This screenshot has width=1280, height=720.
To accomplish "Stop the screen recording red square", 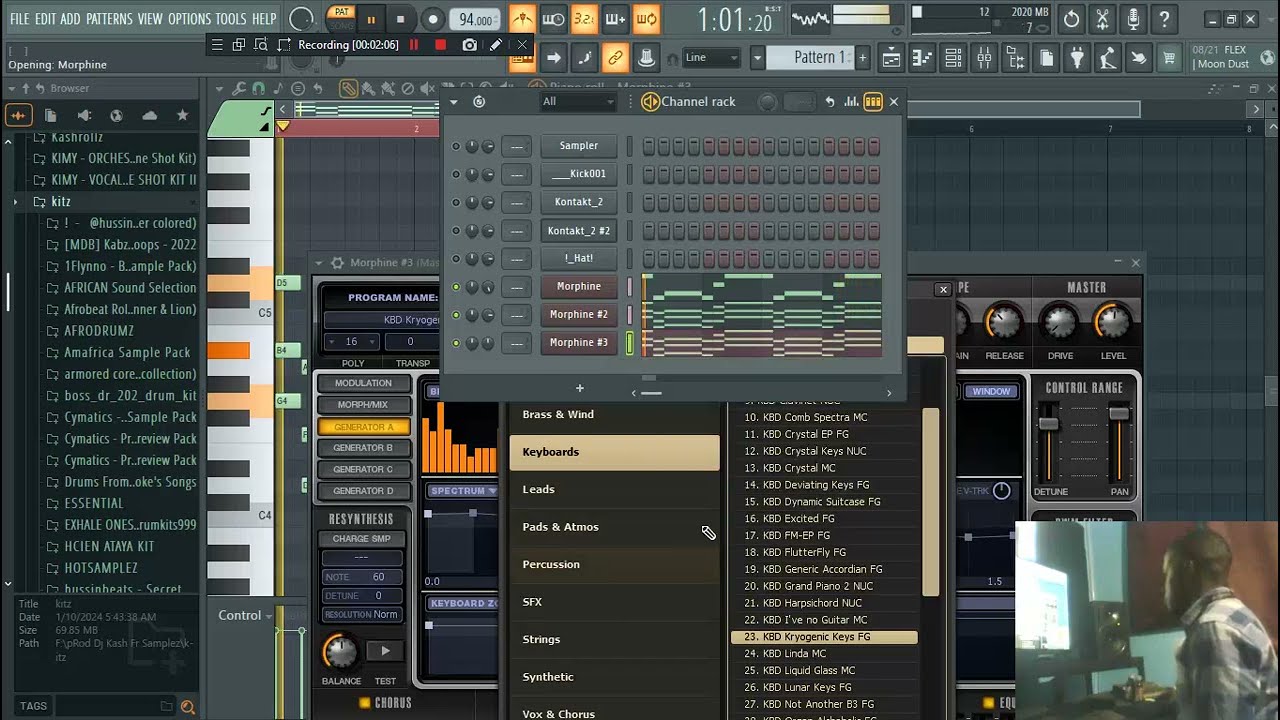I will click(440, 45).
